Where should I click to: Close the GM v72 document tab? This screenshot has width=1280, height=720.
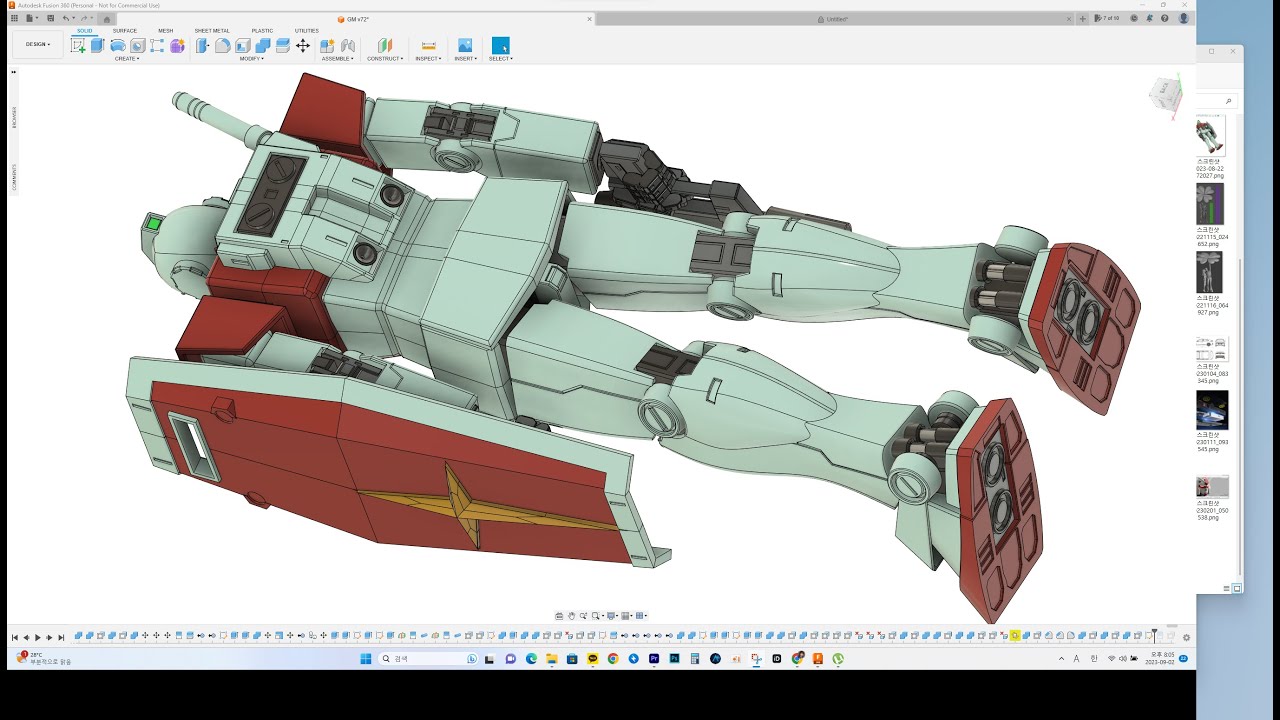(590, 19)
